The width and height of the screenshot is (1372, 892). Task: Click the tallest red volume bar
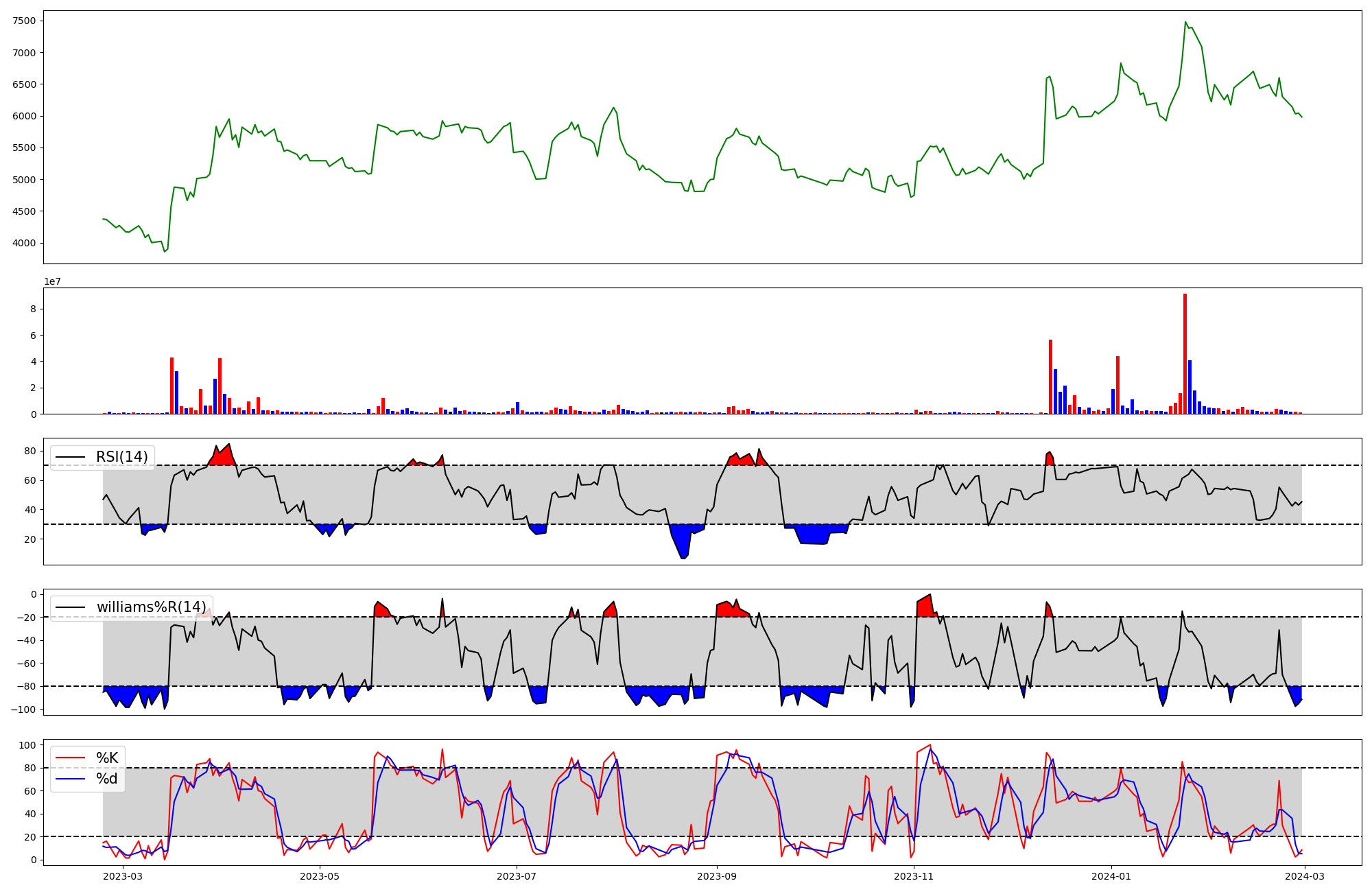point(1185,353)
